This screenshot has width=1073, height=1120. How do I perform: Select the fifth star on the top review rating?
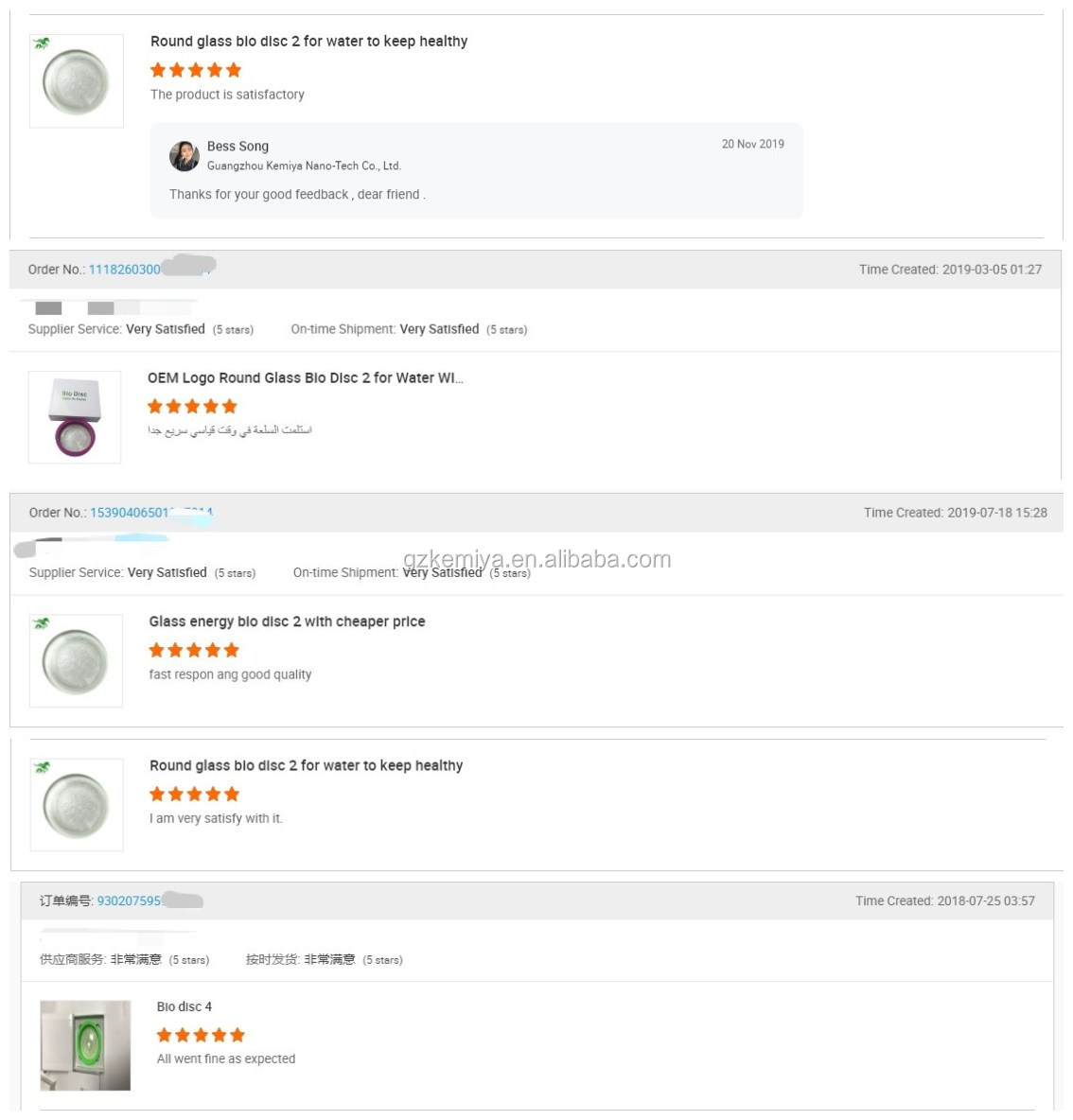click(233, 69)
